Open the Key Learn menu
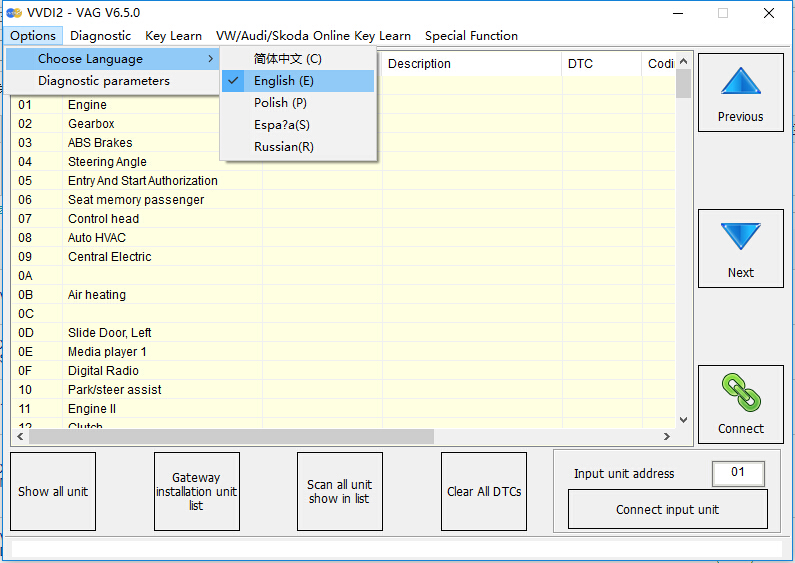The image size is (795, 563). tap(173, 35)
